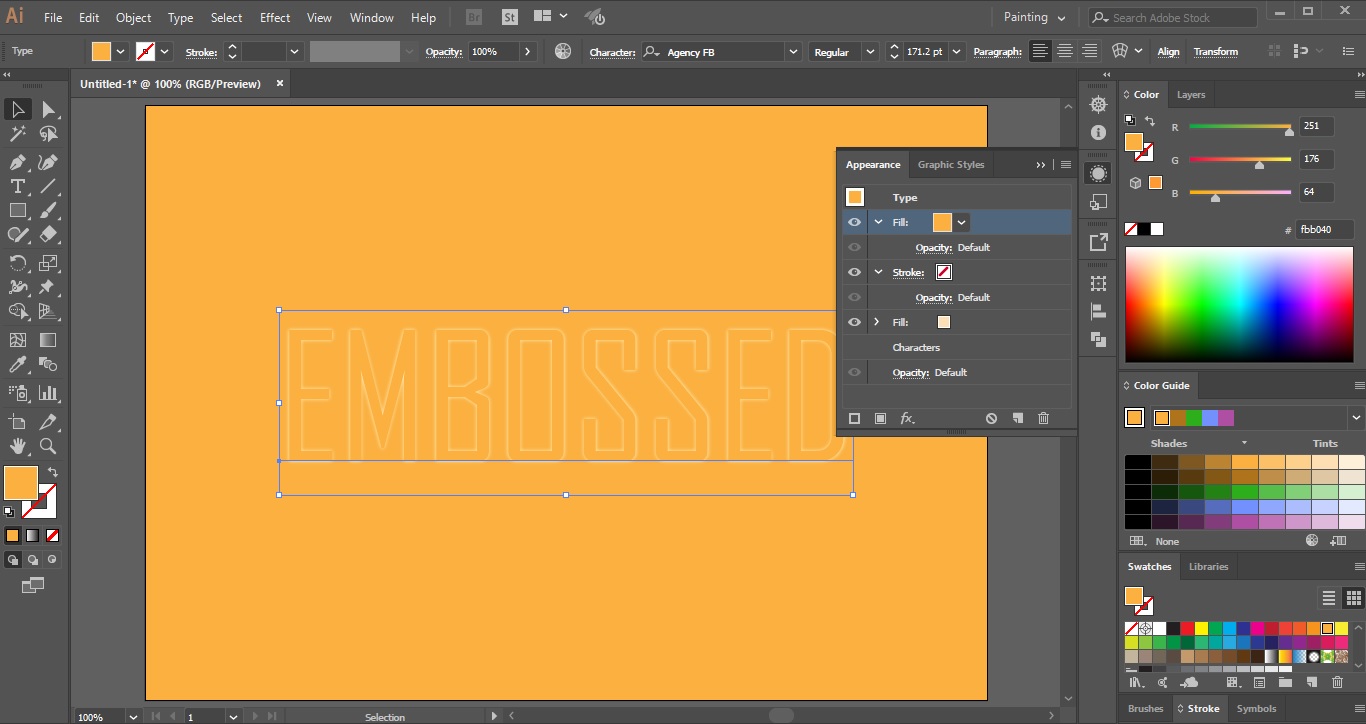
Task: Click the Align link in the control bar
Action: [1168, 51]
